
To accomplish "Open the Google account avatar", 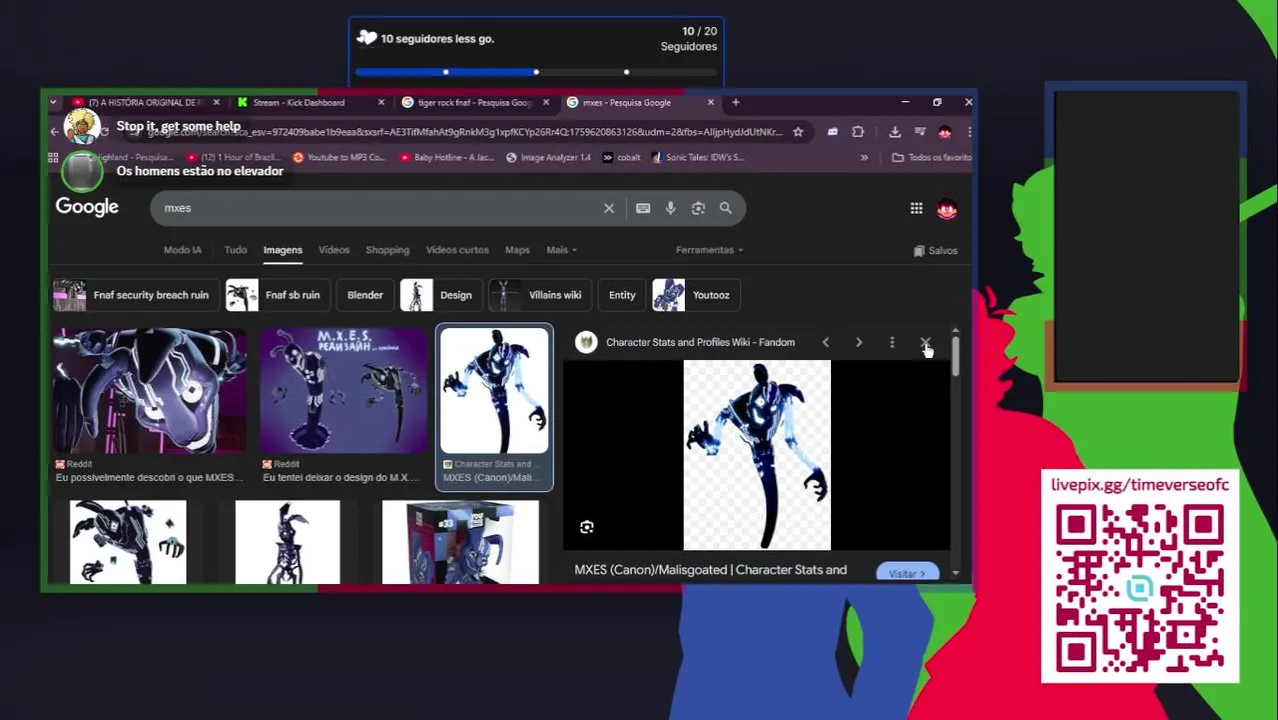I will (947, 208).
